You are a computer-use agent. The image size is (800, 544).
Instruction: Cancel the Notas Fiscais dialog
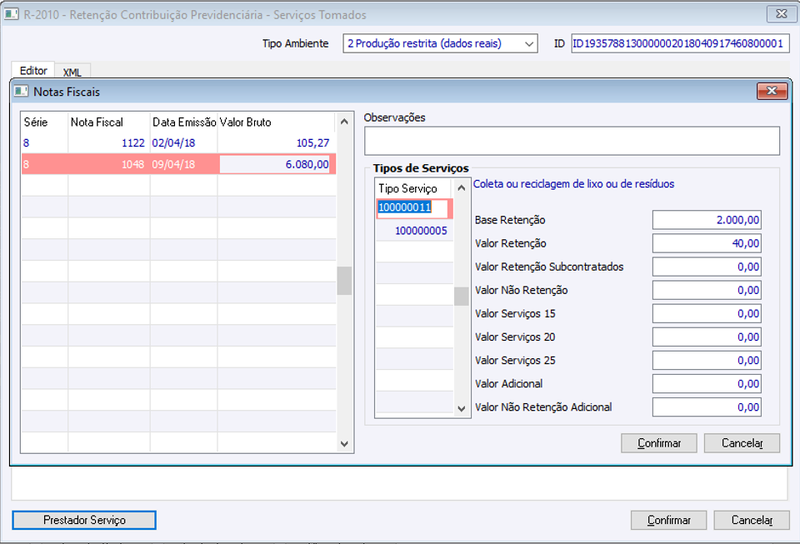click(742, 443)
